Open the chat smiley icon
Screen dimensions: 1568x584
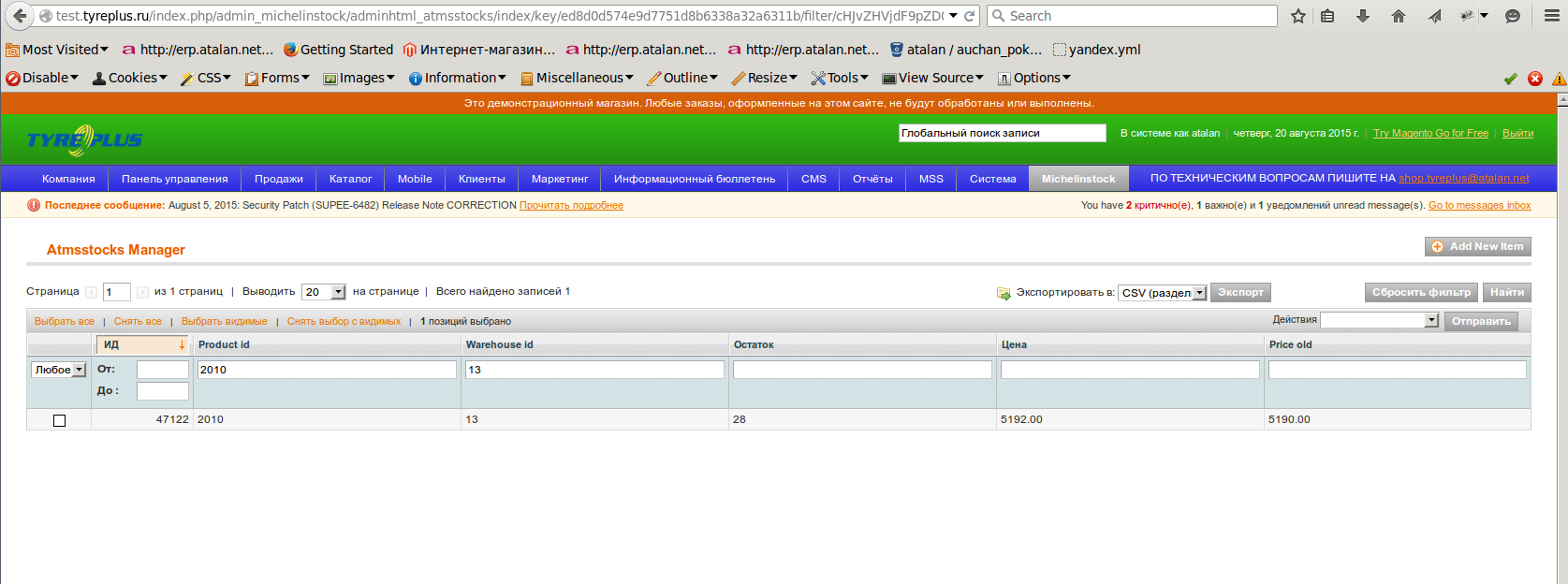click(x=1513, y=16)
